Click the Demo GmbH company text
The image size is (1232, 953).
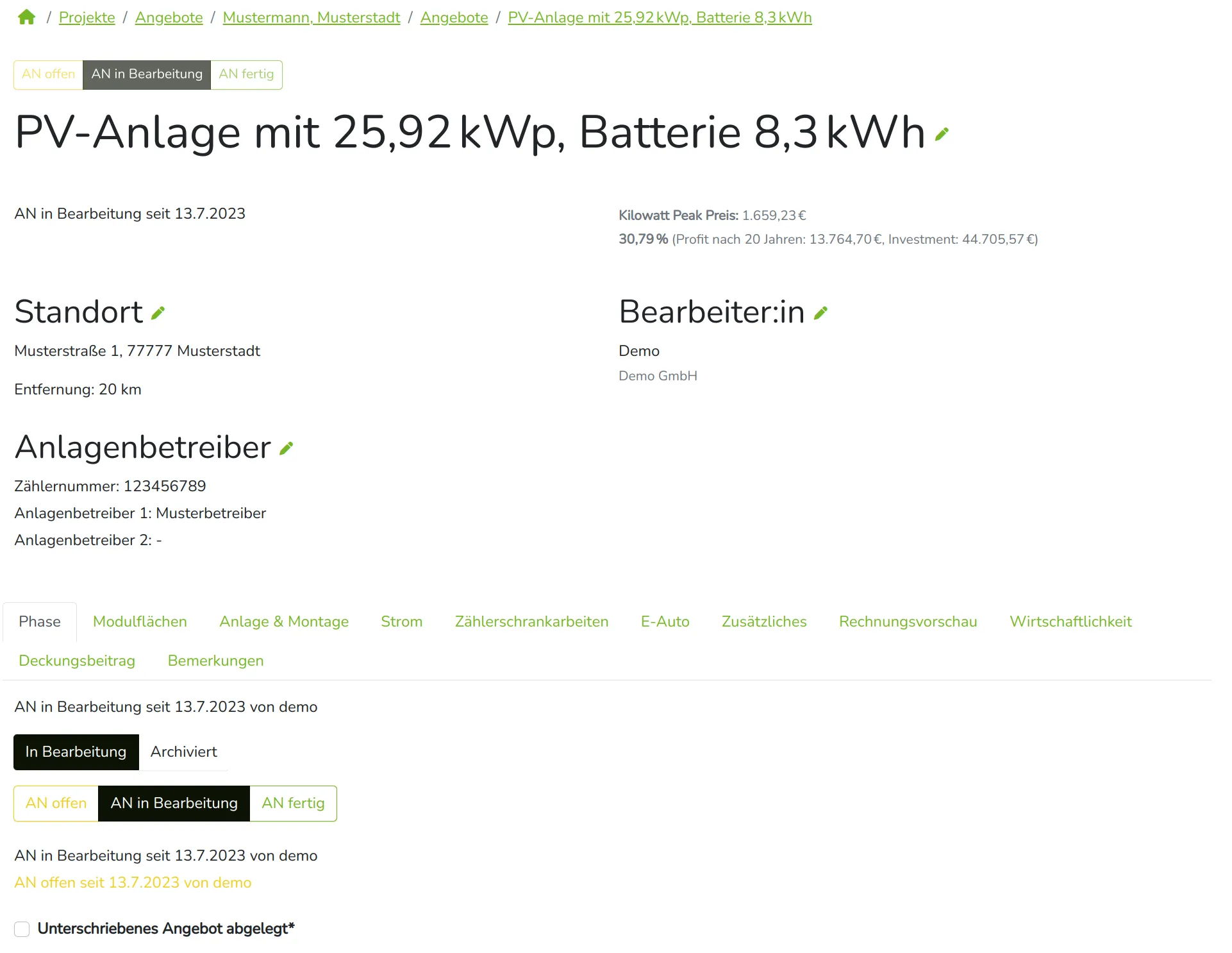tap(658, 376)
